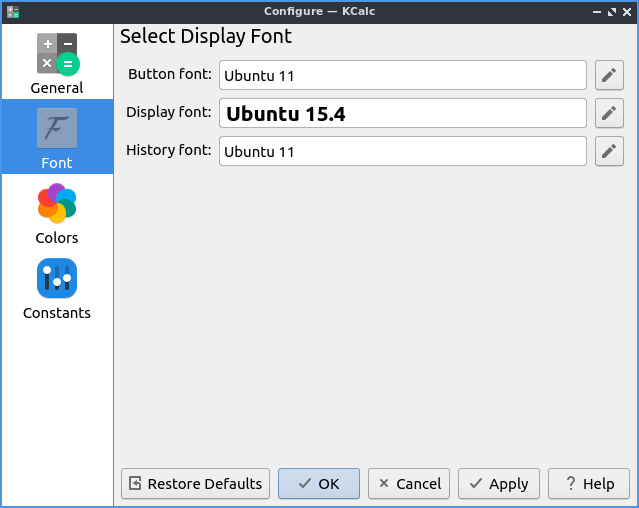The image size is (639, 508).
Task: Click the KCalc window menu icon
Action: click(11, 11)
